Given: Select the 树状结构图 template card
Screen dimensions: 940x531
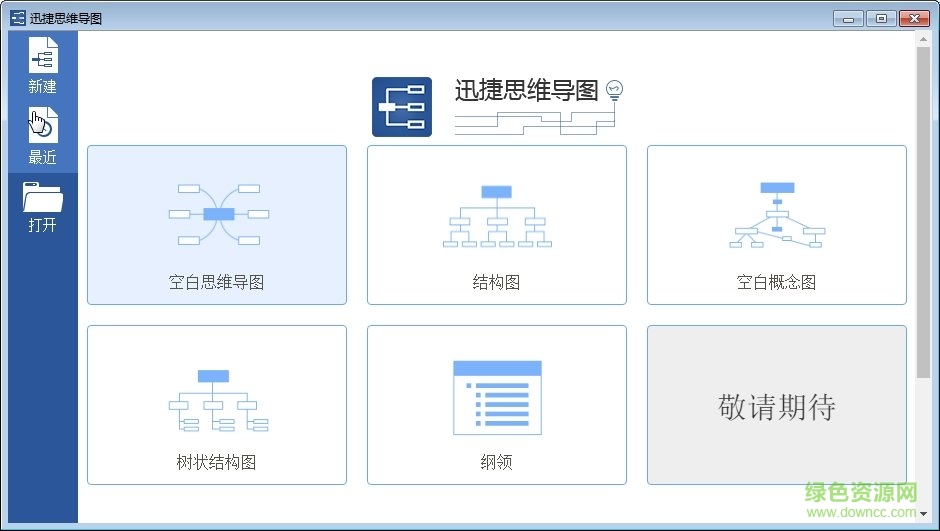Looking at the screenshot, I should point(217,405).
